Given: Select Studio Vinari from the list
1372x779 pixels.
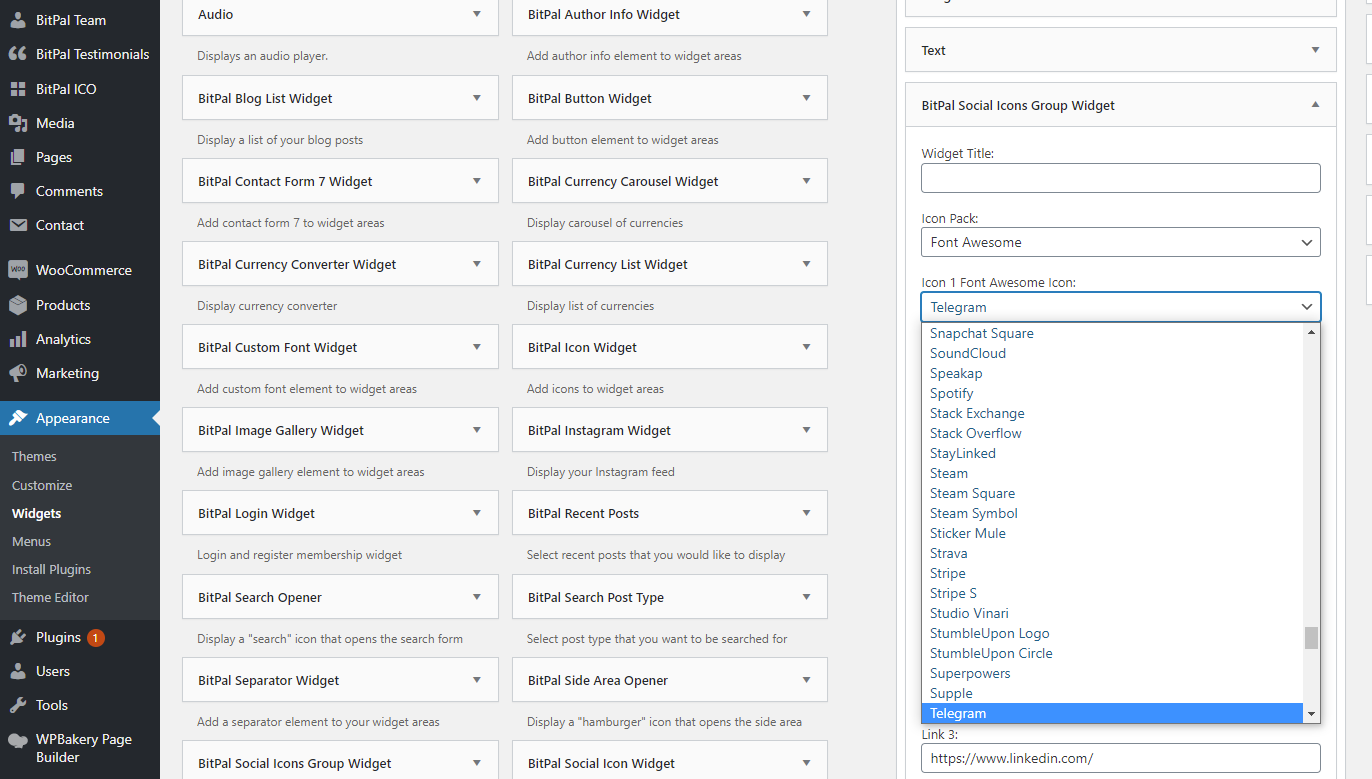Looking at the screenshot, I should (1112, 613).
